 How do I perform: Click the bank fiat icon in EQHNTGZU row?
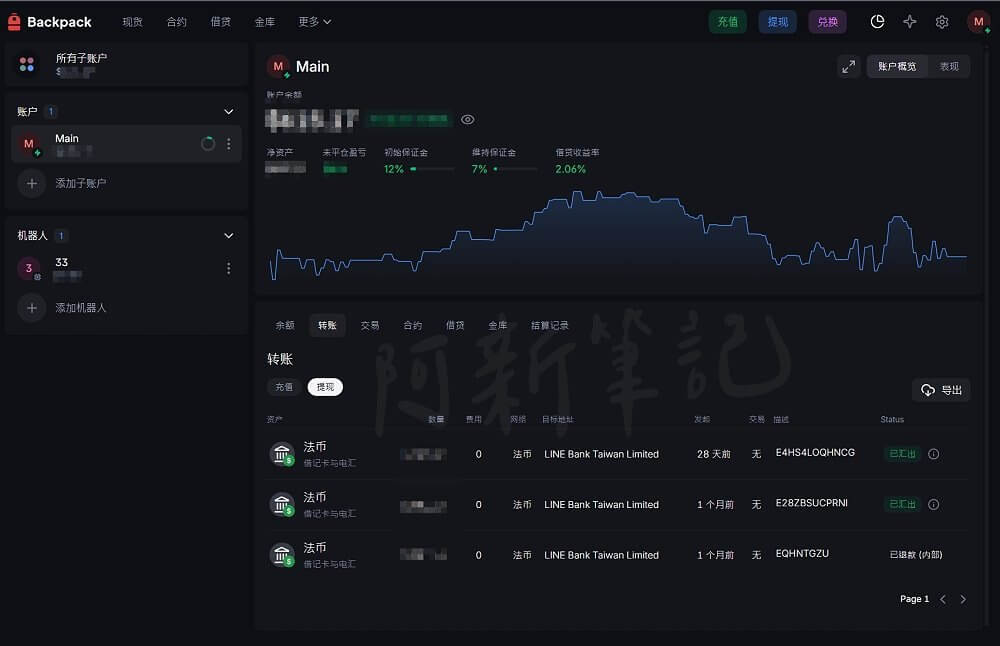(282, 555)
